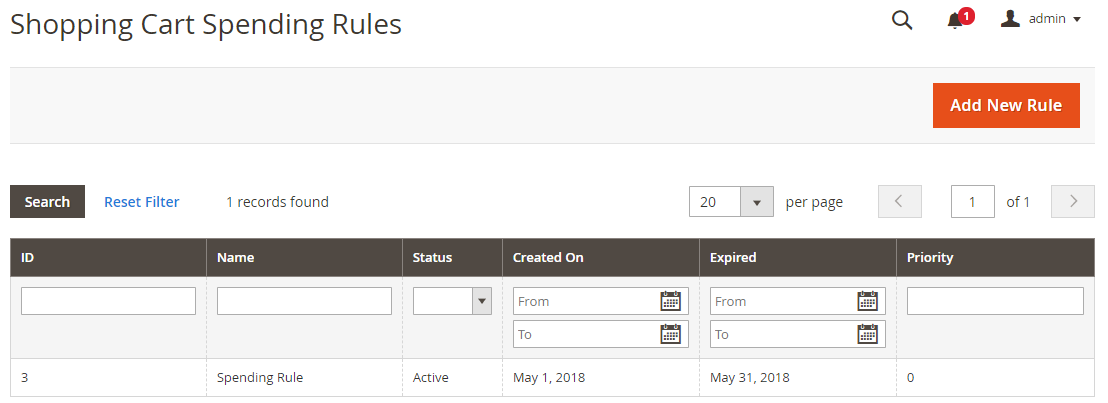1108x403 pixels.
Task: Open the notifications bell icon
Action: click(955, 20)
